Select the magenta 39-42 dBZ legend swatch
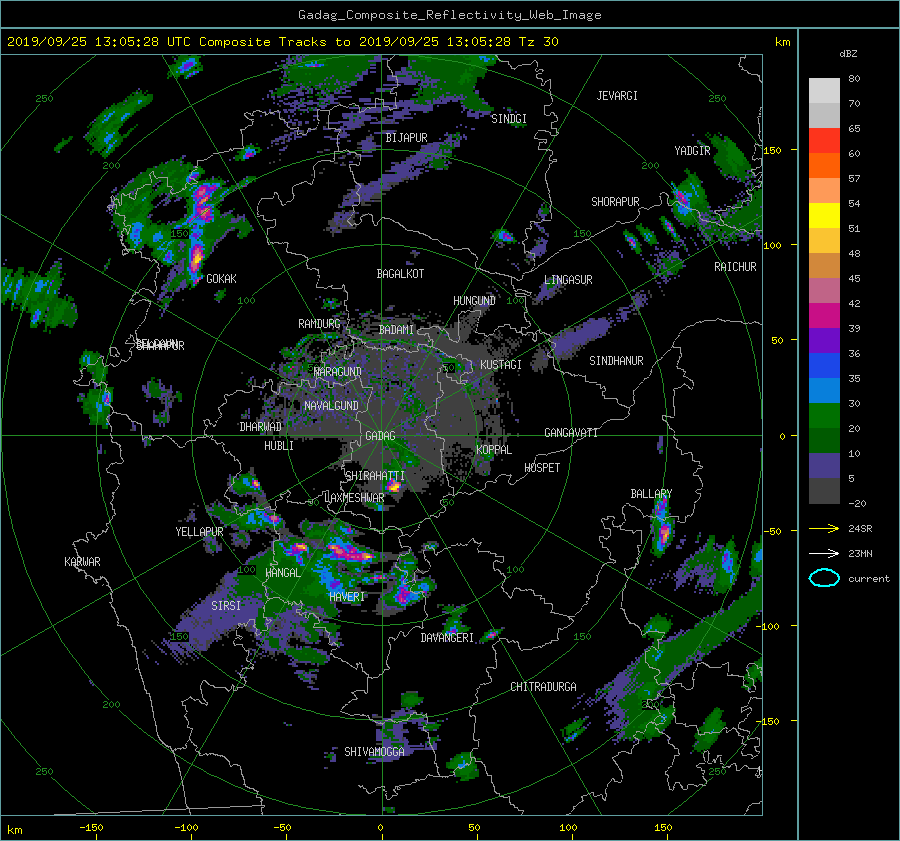 coord(824,315)
